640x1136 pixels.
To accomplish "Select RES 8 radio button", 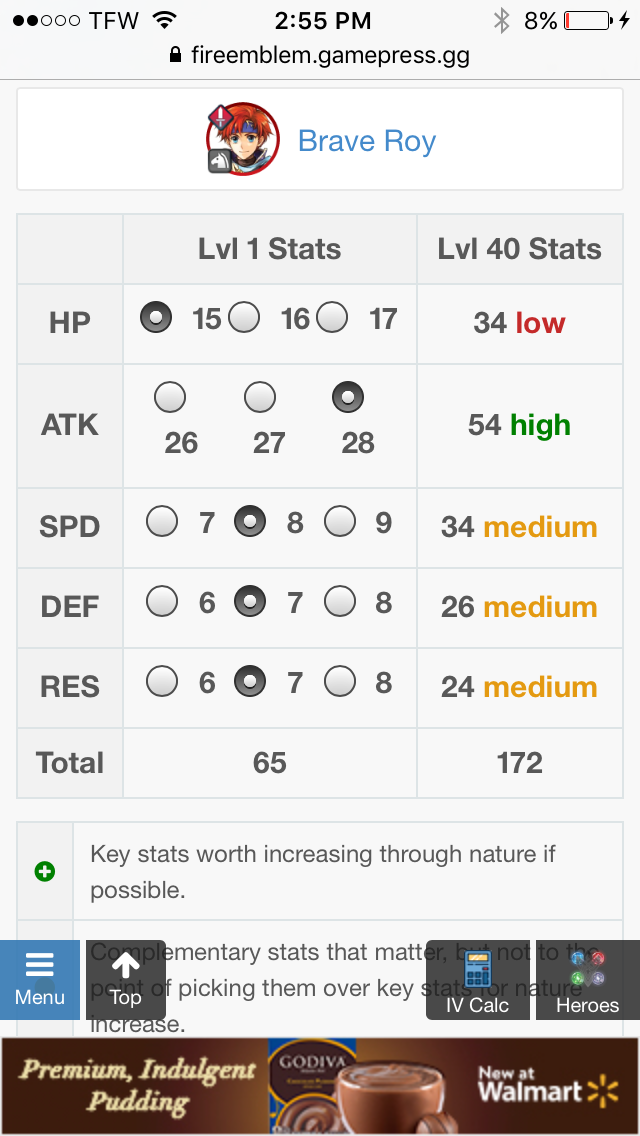I will coord(340,682).
